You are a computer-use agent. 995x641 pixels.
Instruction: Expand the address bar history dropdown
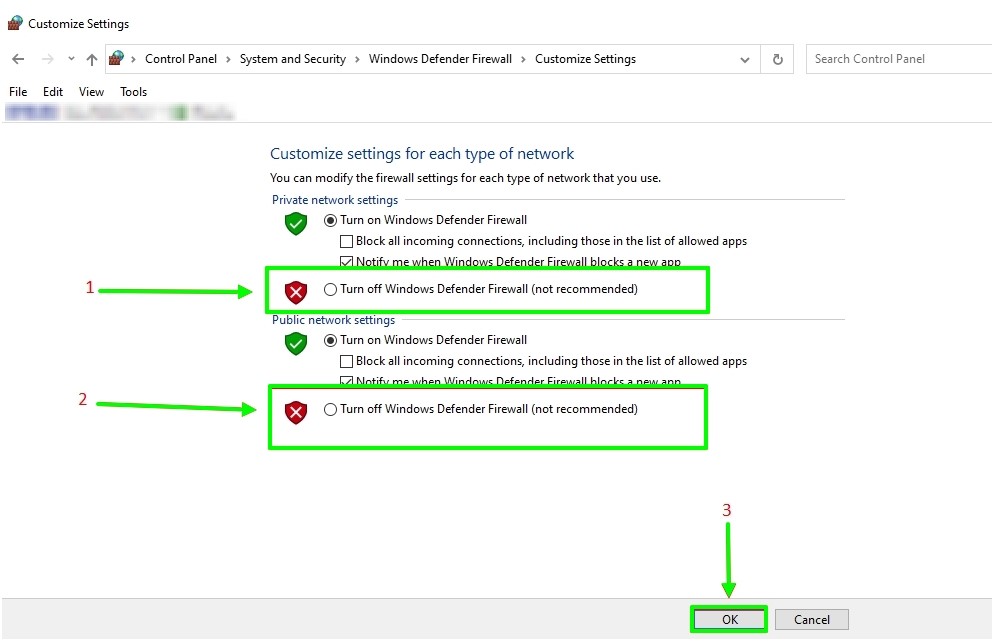(745, 60)
